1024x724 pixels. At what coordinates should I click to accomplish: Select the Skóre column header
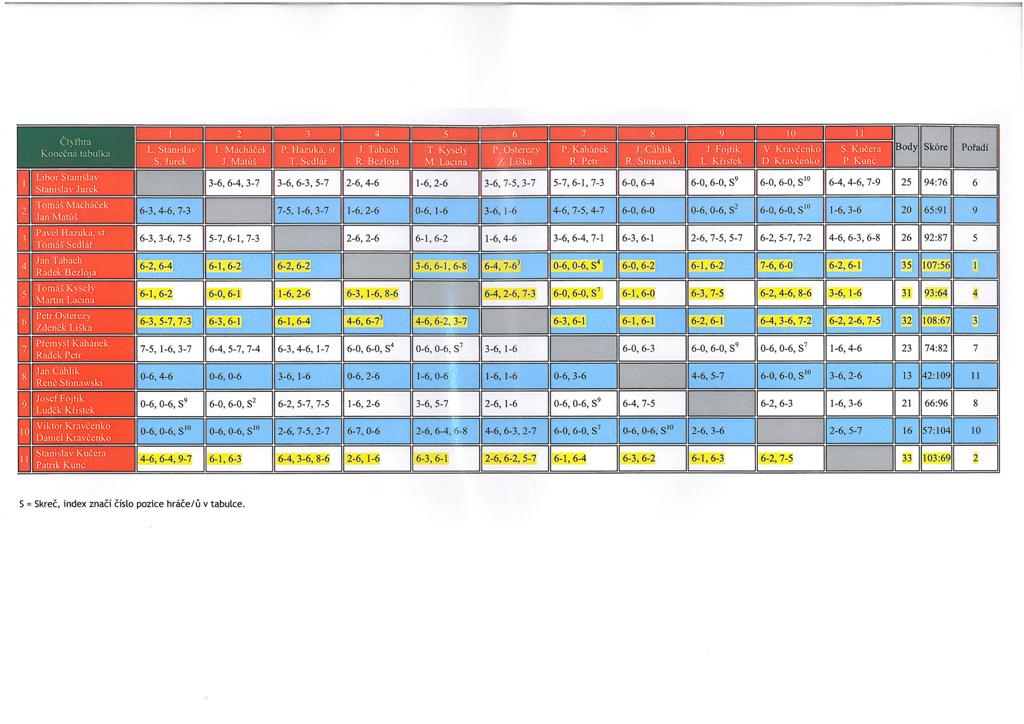point(935,147)
